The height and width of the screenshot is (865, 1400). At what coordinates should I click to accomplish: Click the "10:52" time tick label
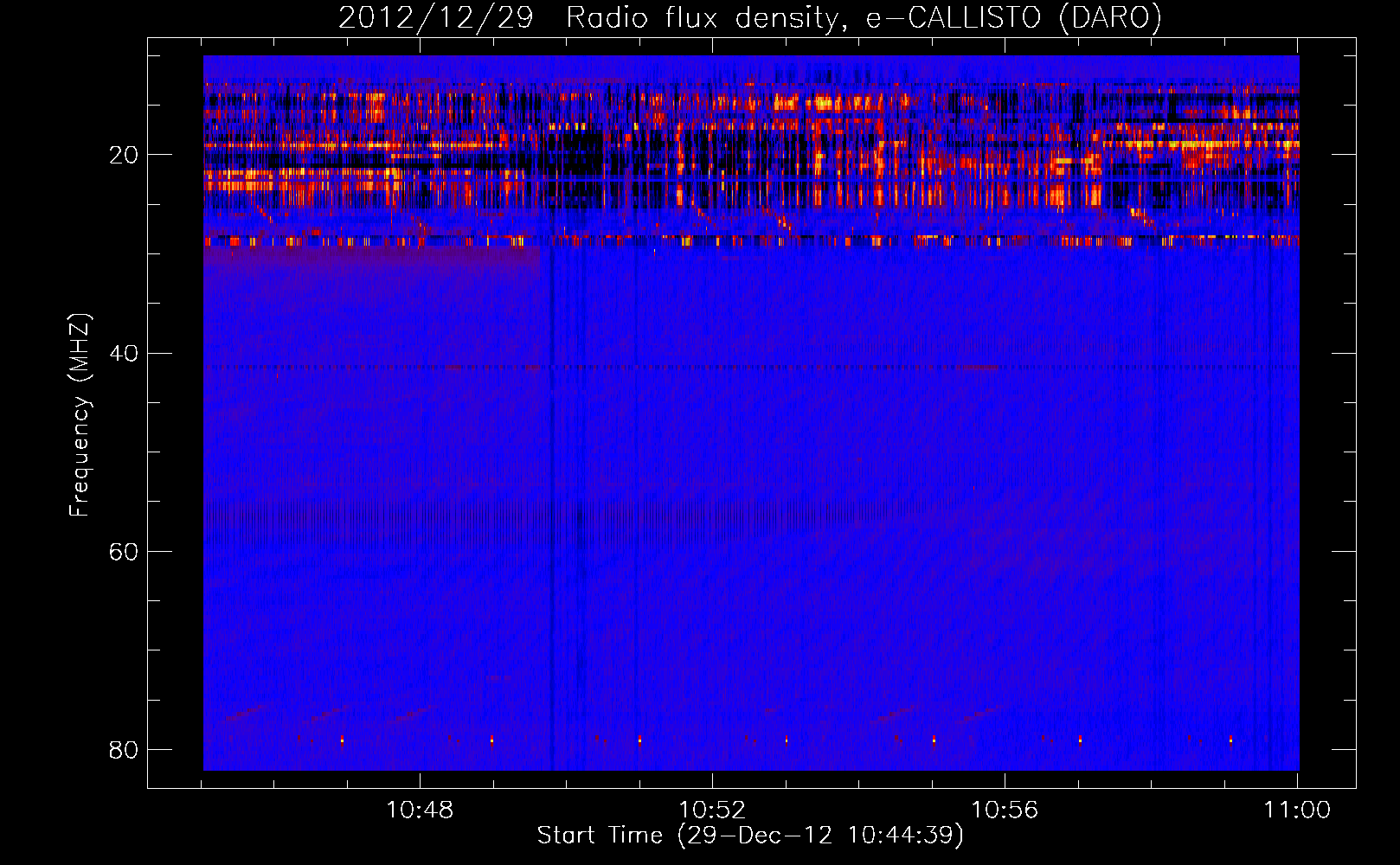coord(712,810)
